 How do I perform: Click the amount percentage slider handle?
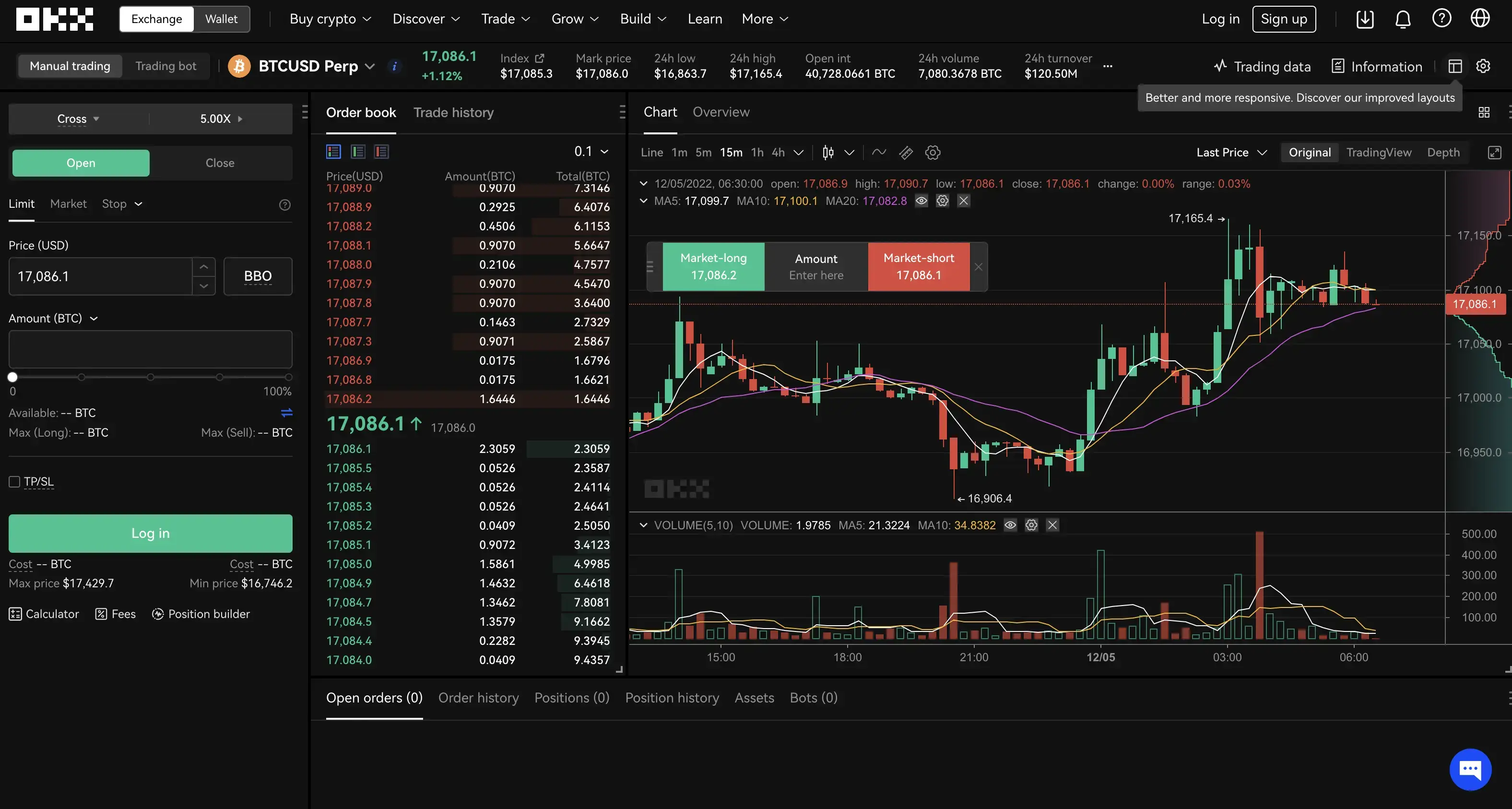[13, 377]
